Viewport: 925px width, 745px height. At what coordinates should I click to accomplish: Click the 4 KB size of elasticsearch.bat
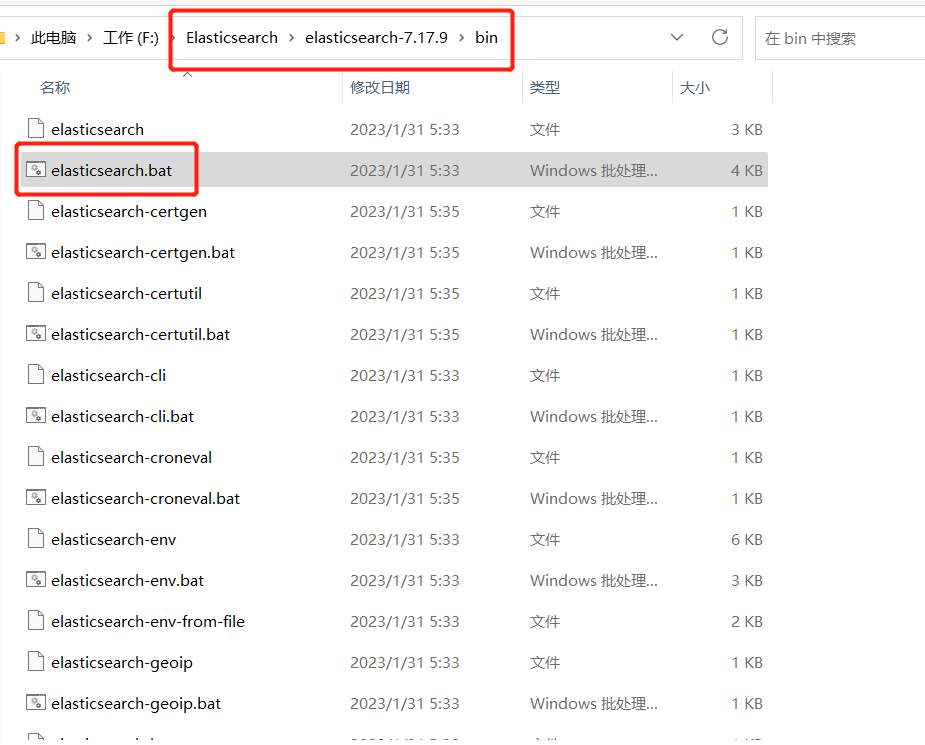click(747, 170)
